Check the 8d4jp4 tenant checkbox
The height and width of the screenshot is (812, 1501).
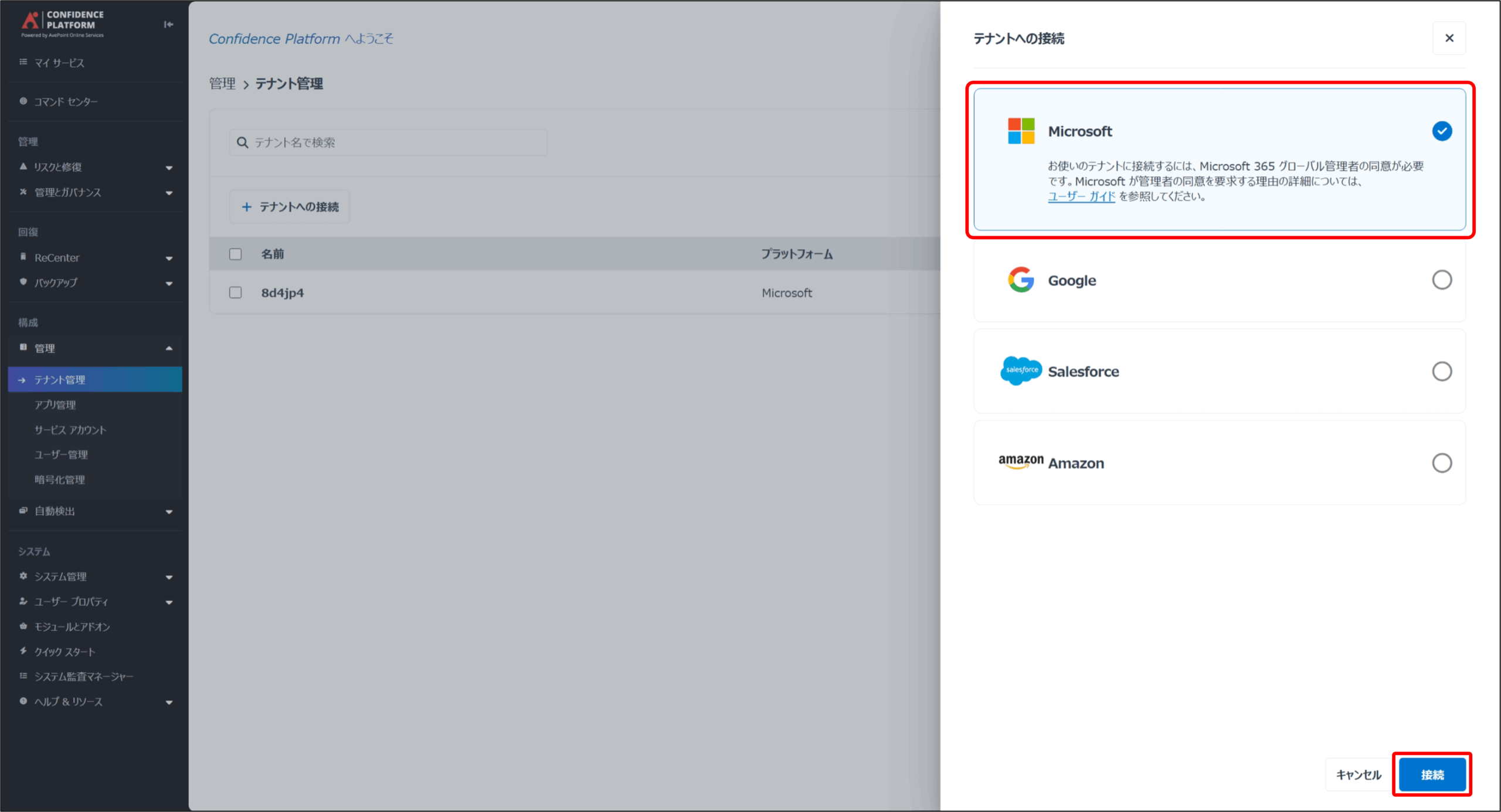(235, 293)
